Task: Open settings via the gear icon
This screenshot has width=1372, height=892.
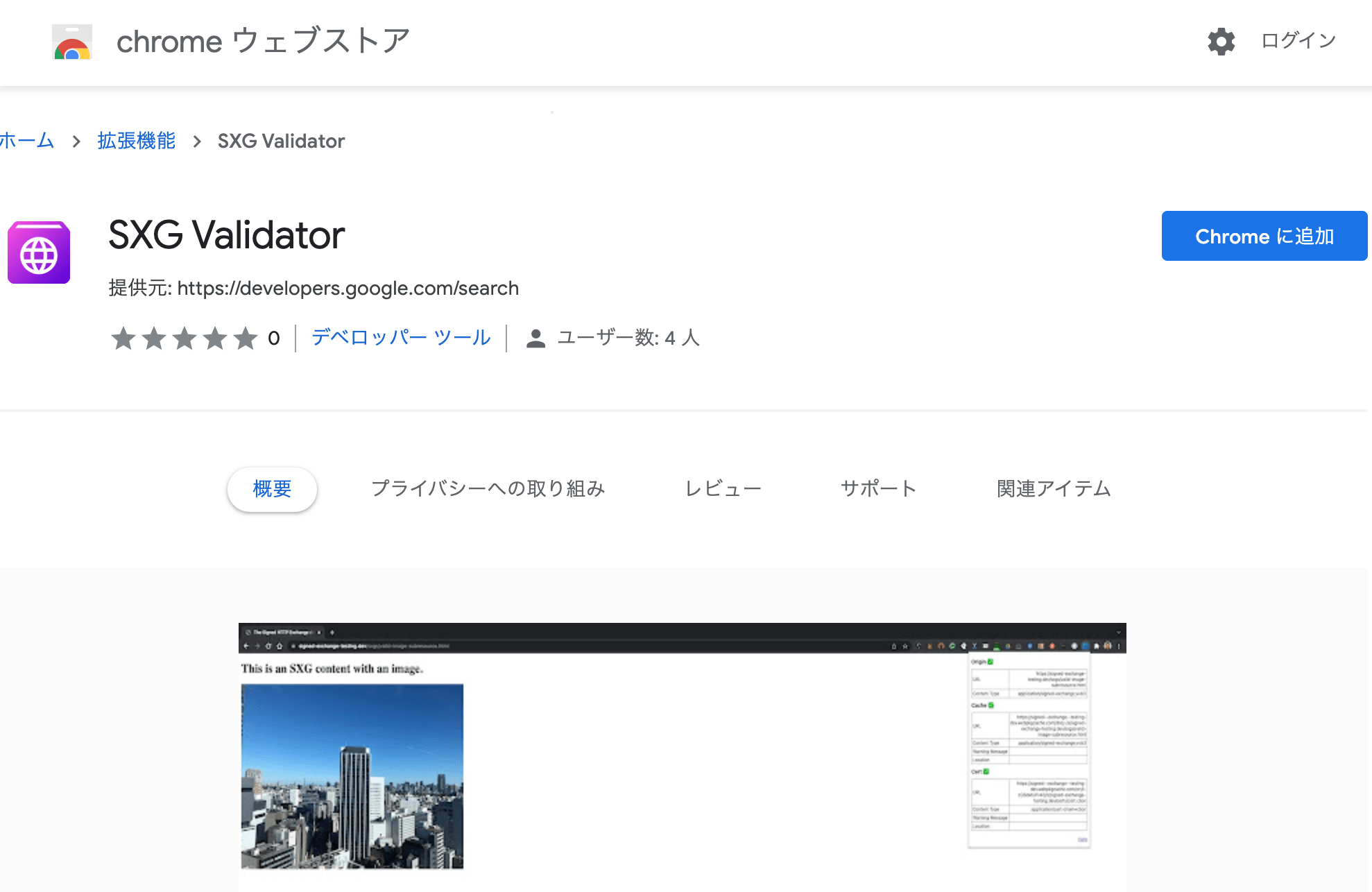Action: (x=1221, y=42)
